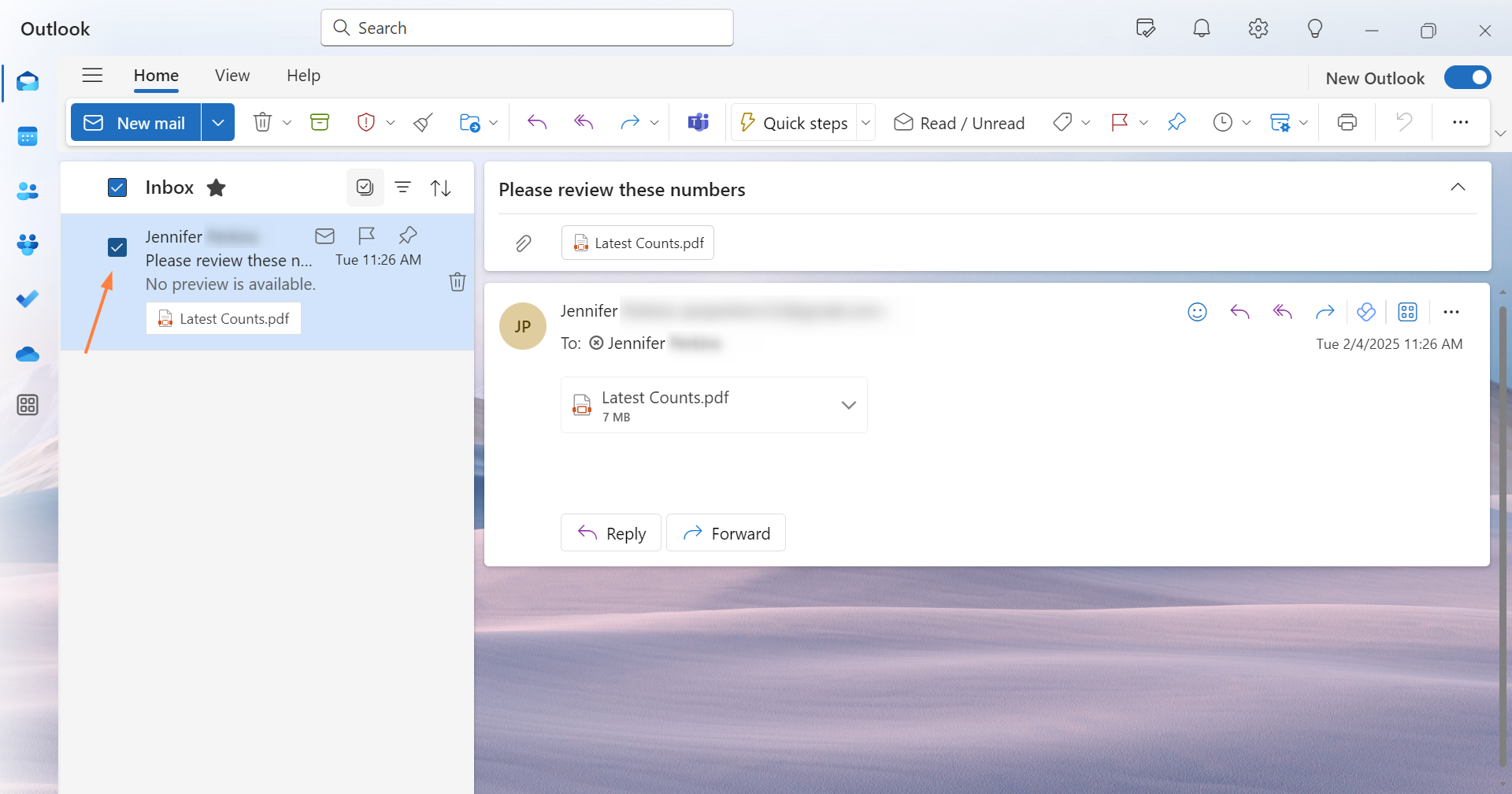Switch to the View tab
Screen dimensions: 1512x794
click(232, 76)
